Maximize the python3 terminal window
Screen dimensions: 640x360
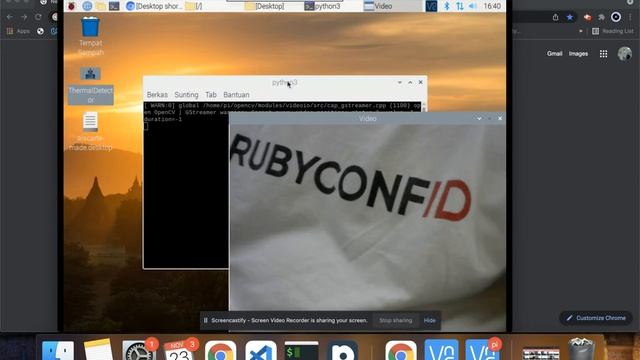[410, 82]
